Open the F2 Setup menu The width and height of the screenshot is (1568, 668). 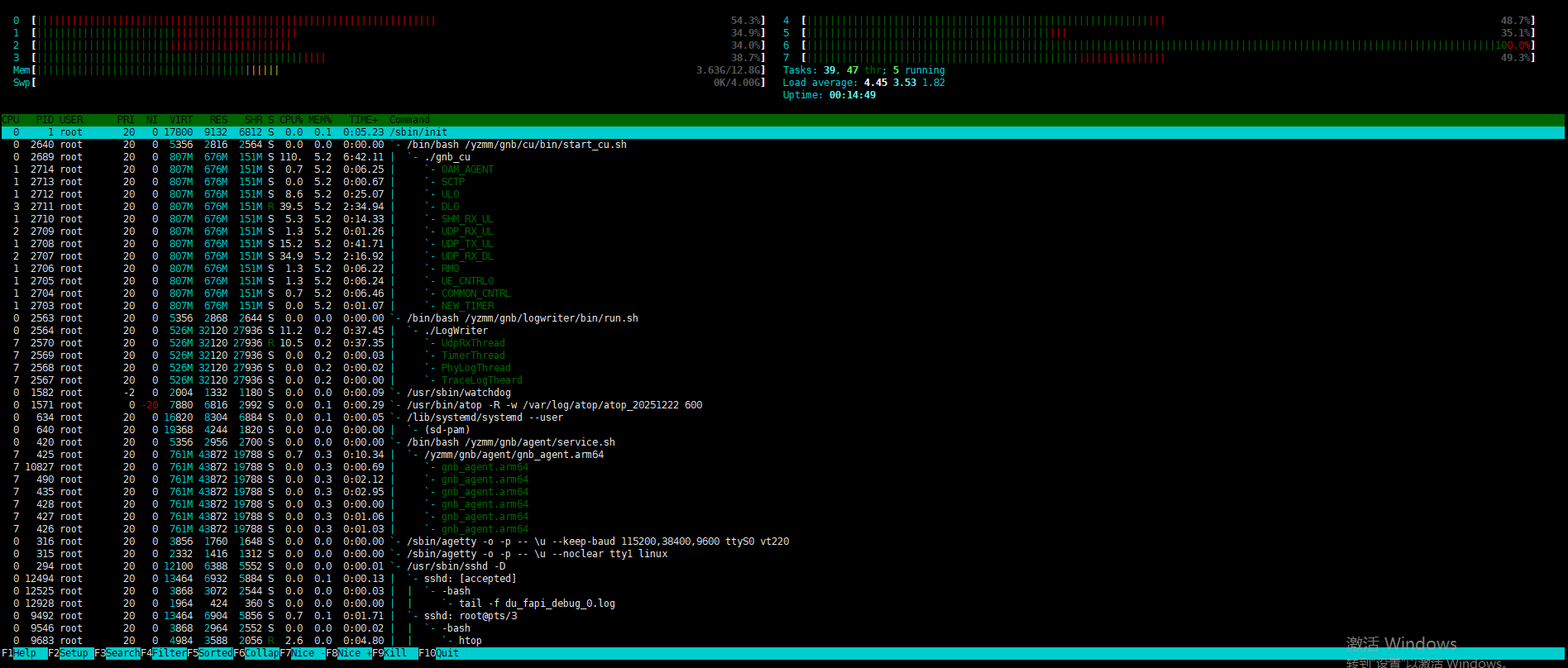click(x=73, y=653)
